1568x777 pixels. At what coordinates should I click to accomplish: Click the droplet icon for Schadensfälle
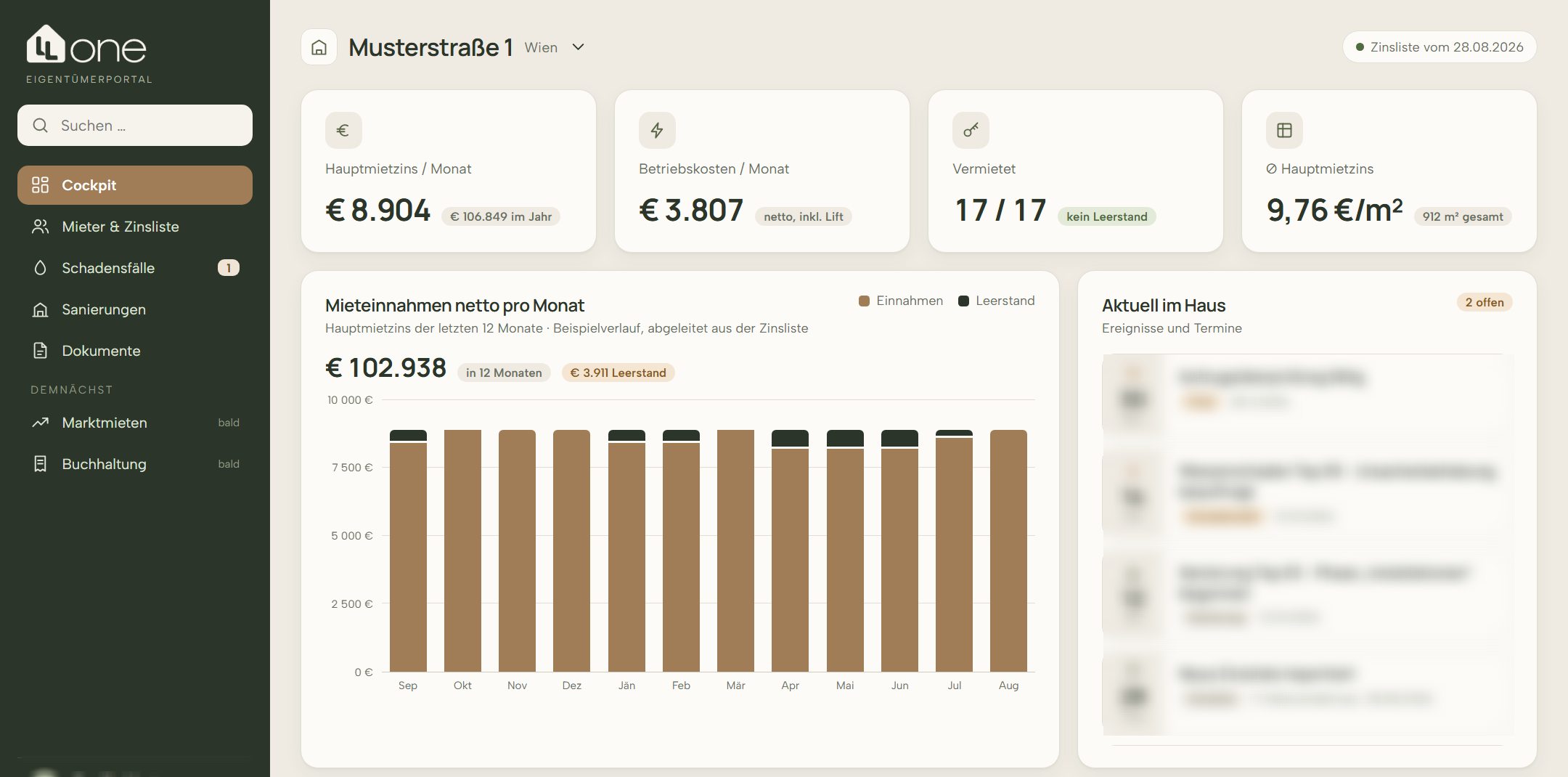pos(41,268)
